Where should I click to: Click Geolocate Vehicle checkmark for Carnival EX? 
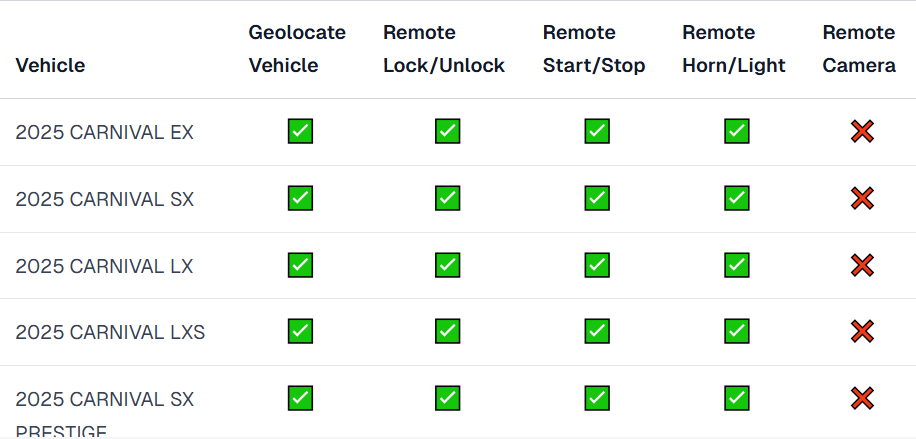(x=300, y=132)
